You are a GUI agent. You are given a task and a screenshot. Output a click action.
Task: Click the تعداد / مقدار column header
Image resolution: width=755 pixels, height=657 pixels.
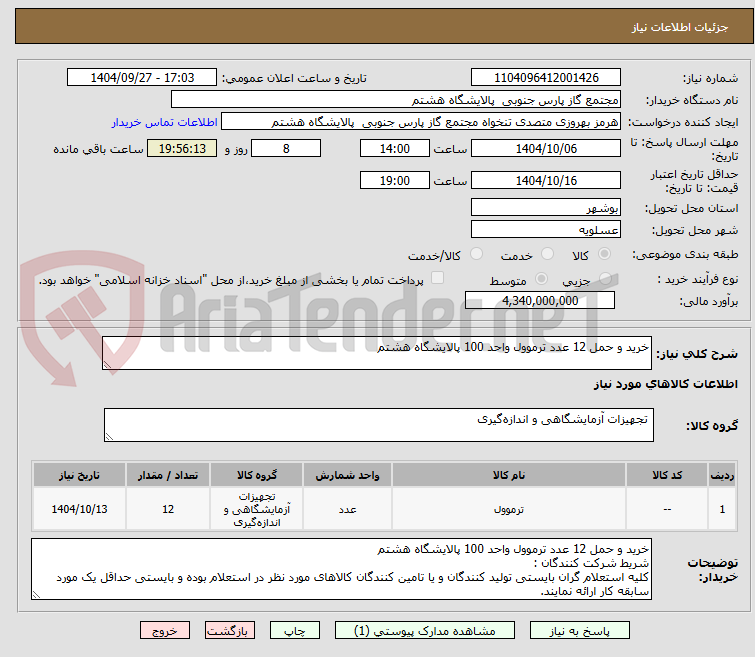pyautogui.click(x=168, y=475)
